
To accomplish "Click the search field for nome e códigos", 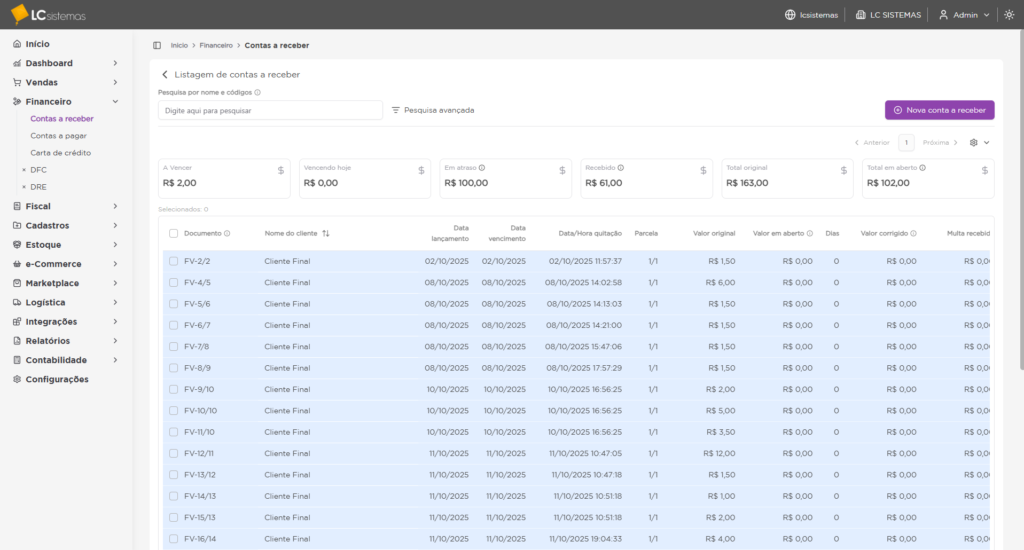I will [x=270, y=110].
